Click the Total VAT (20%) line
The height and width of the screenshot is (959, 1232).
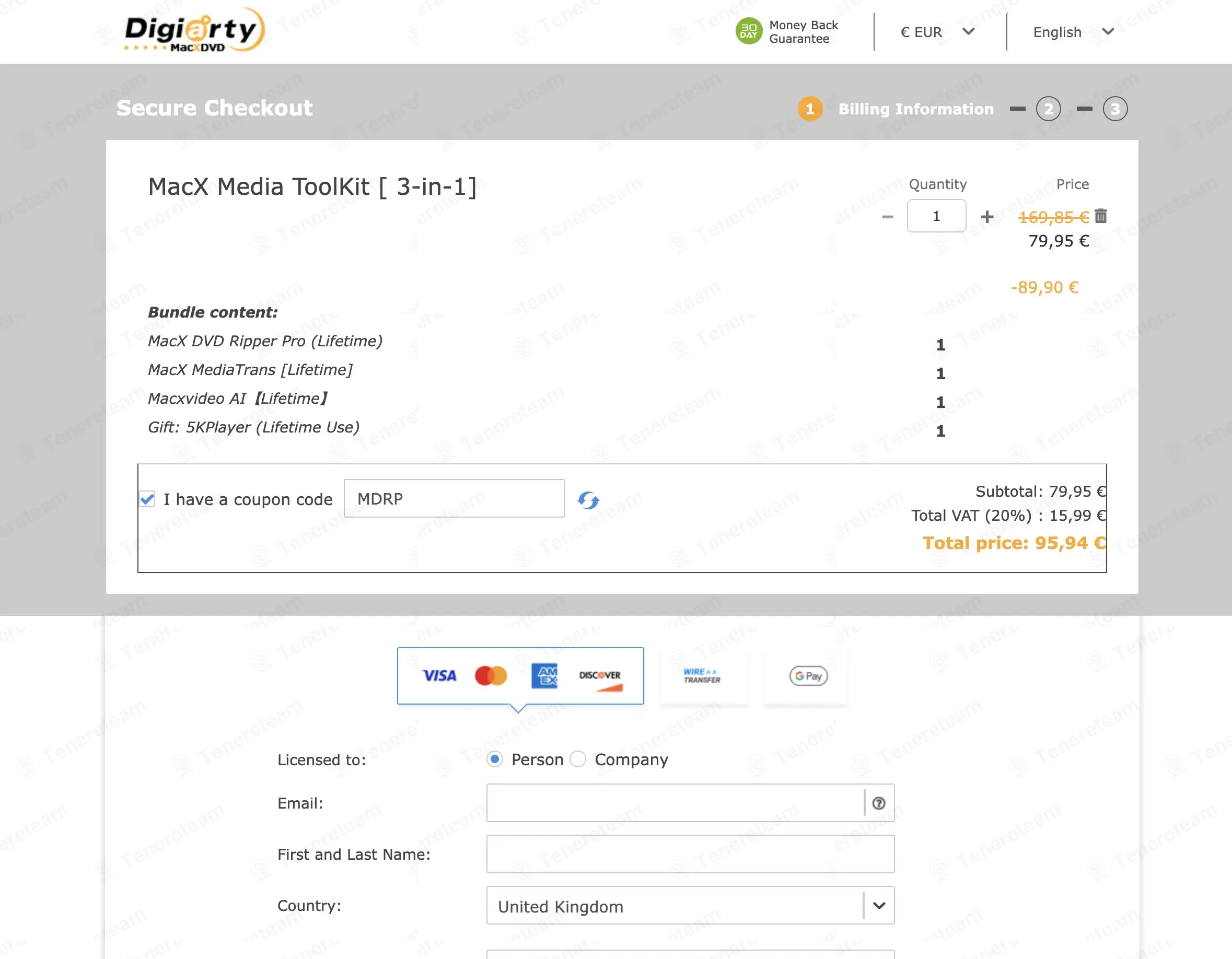coord(1008,516)
